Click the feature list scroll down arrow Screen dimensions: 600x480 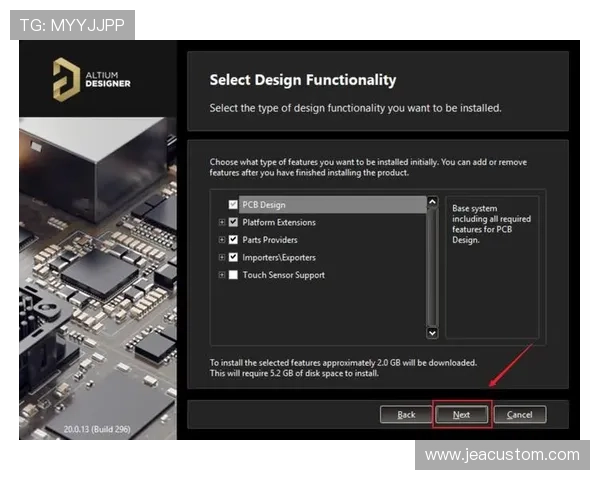pos(432,332)
